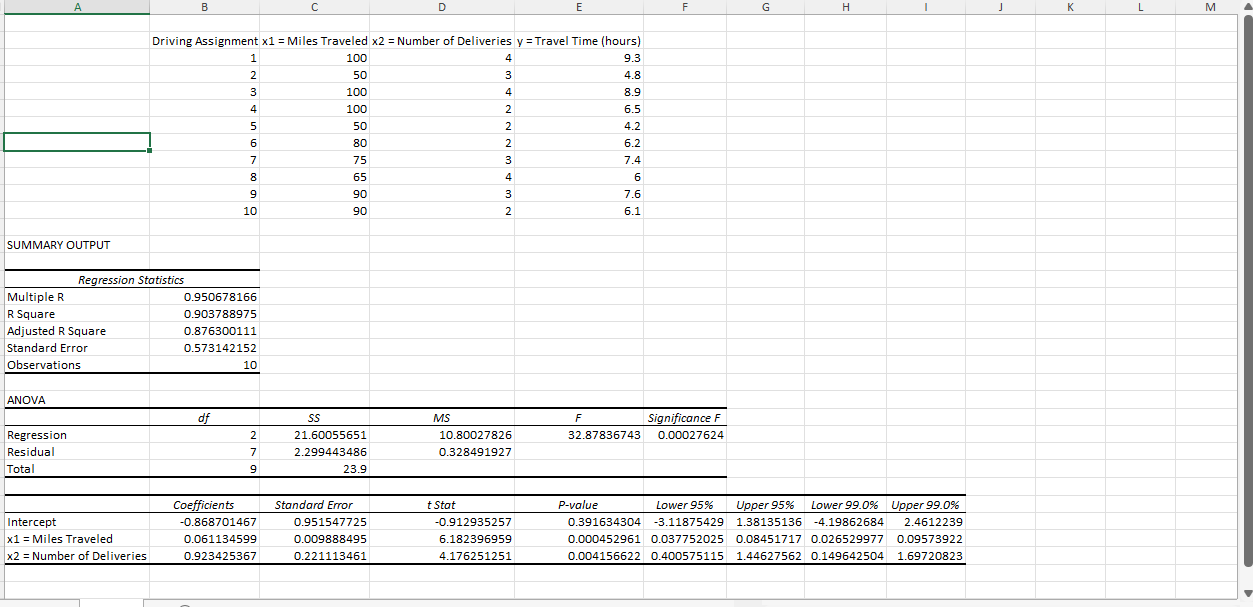Click column header E
This screenshot has width=1253, height=607.
578,8
